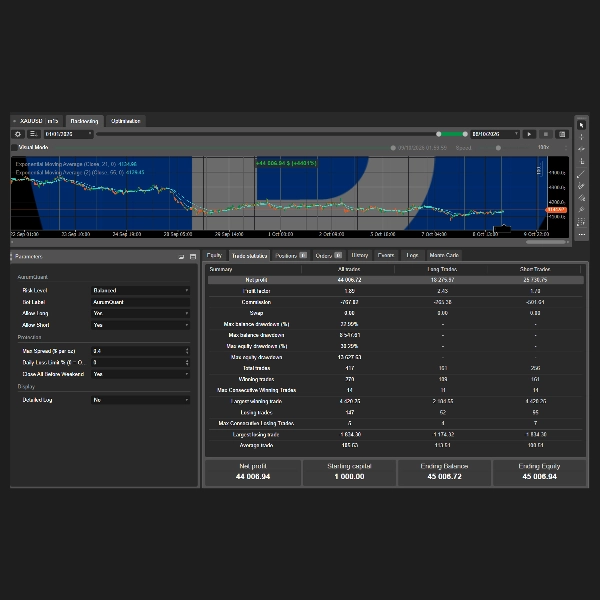Select the cursor pointer tool in drawing toolbar
This screenshot has height=600, width=600.
point(581,125)
